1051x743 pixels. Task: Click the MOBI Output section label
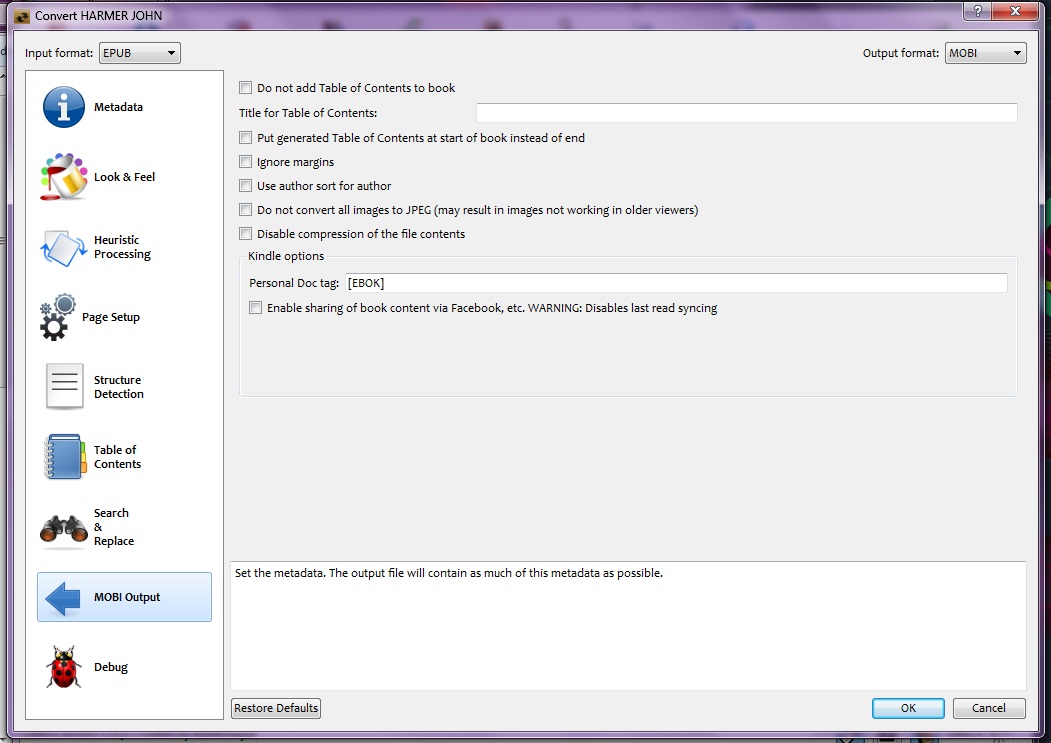tap(127, 597)
